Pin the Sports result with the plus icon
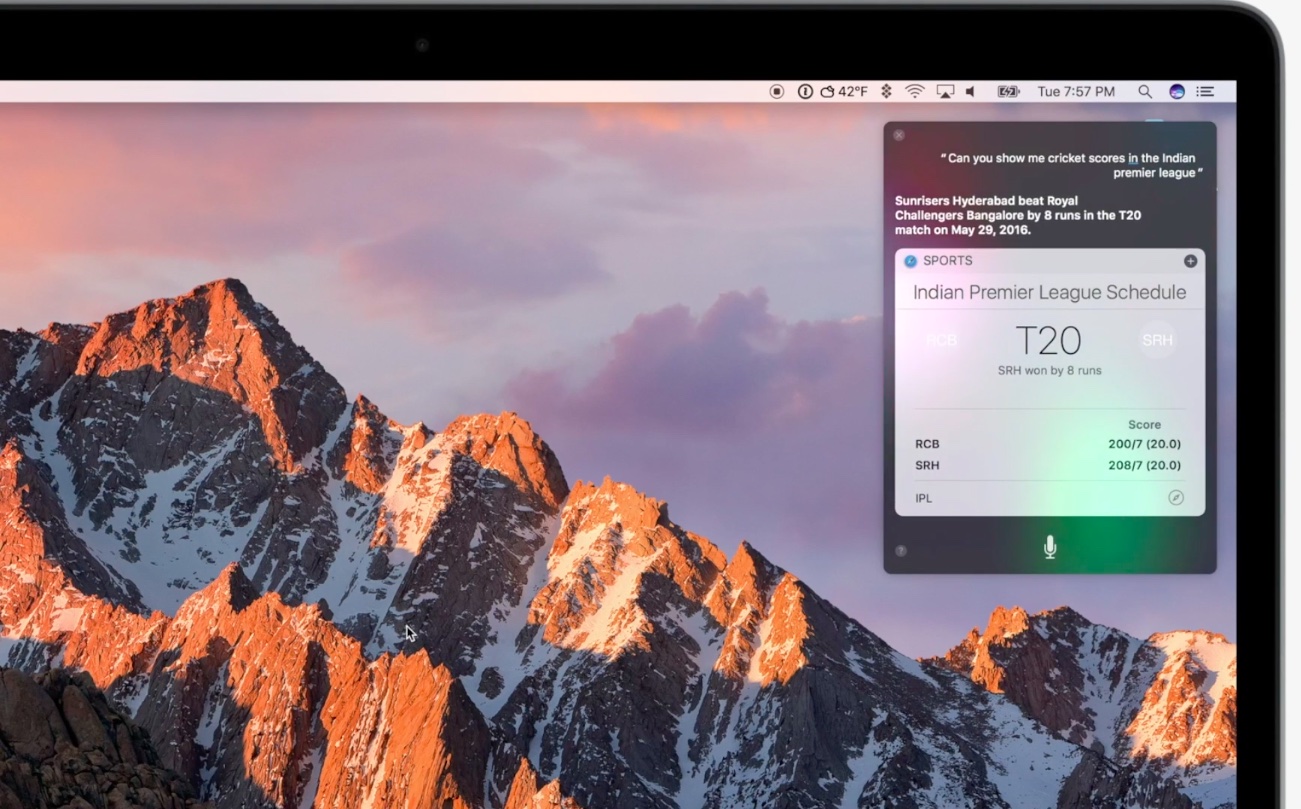 [x=1190, y=261]
